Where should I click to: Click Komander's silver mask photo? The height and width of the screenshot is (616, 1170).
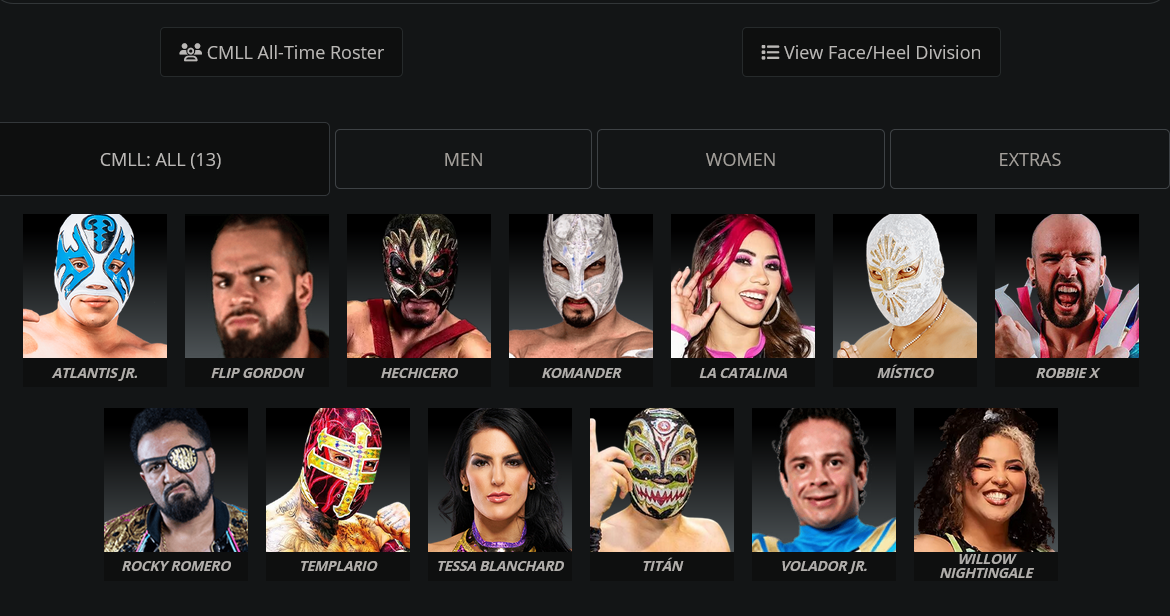(x=581, y=286)
